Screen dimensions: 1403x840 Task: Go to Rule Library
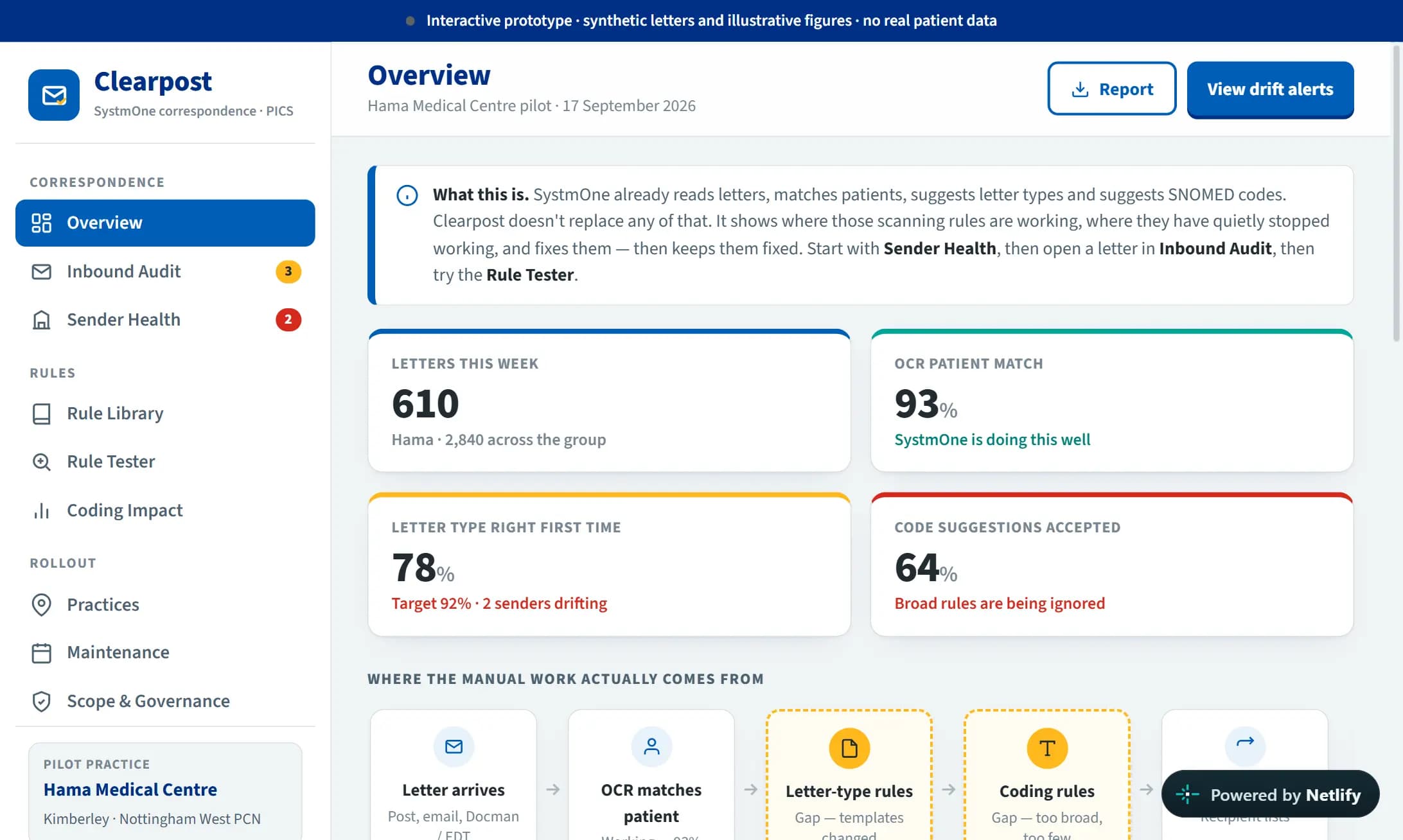tap(165, 414)
